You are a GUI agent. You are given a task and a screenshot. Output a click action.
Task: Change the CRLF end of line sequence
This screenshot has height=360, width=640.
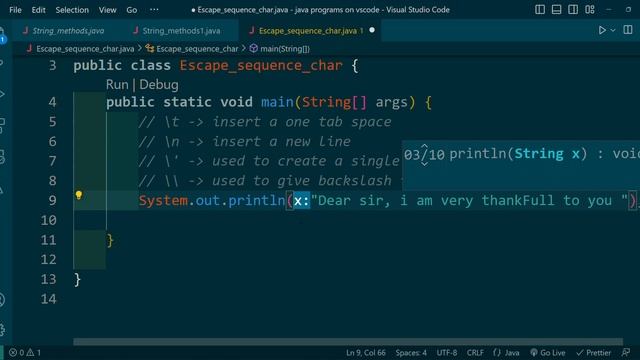pos(475,353)
